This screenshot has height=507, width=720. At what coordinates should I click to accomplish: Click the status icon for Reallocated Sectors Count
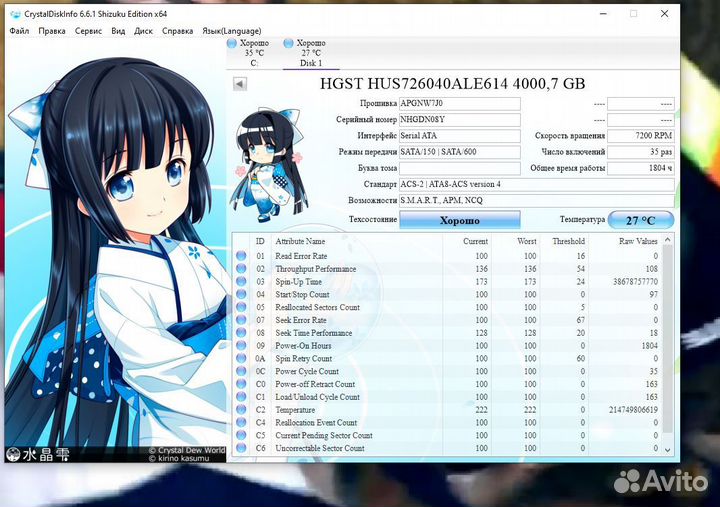click(x=241, y=307)
